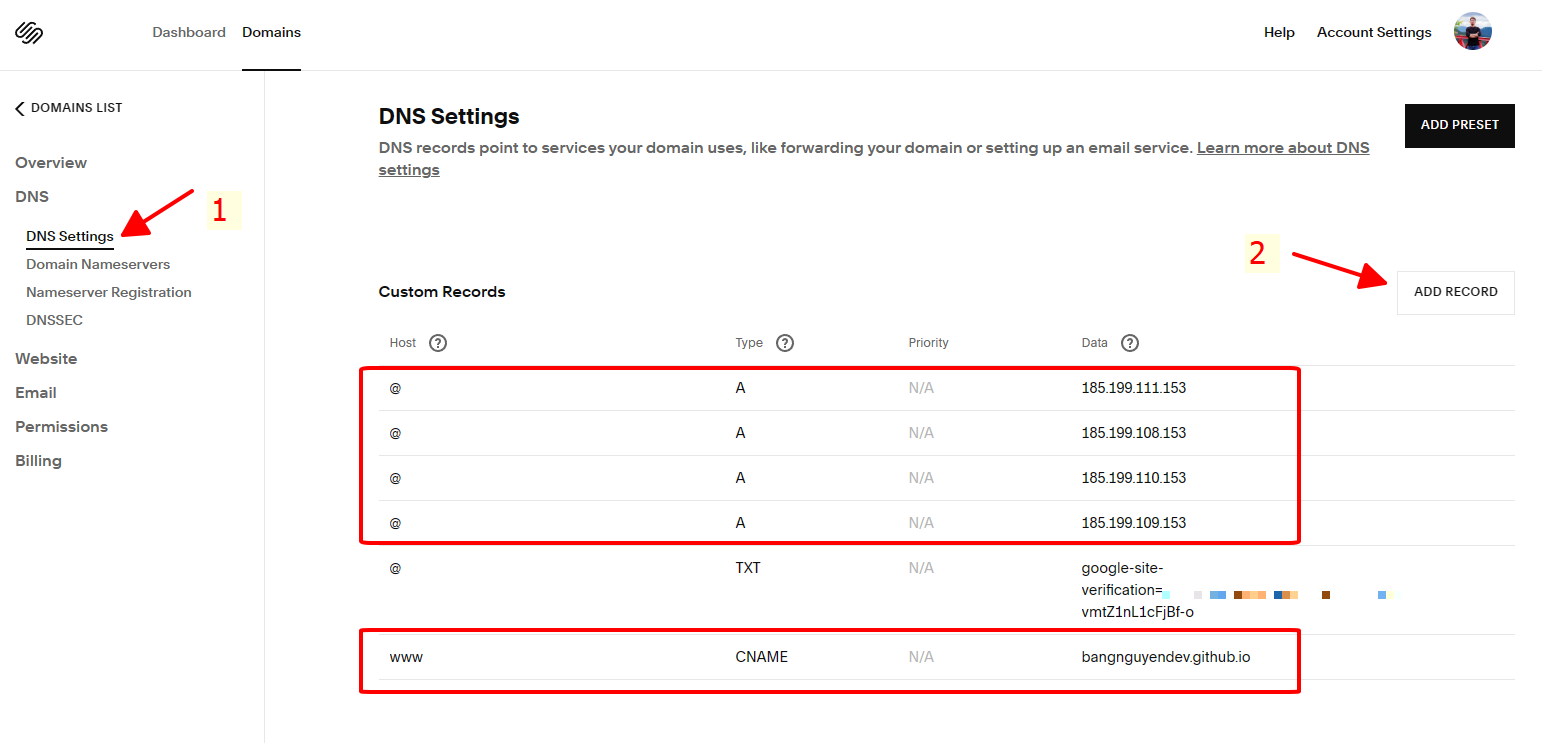This screenshot has width=1542, height=743.
Task: Select the www CNAME record row
Action: (828, 658)
